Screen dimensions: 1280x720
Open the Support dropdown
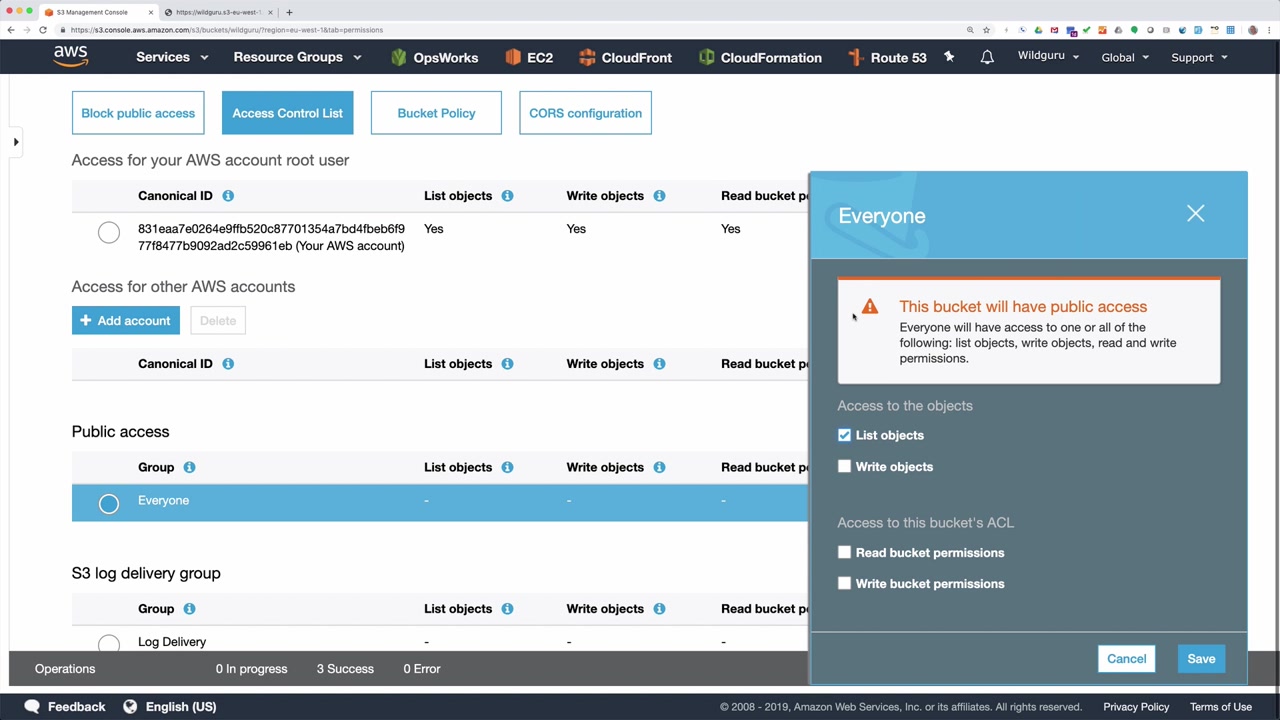tap(1199, 57)
